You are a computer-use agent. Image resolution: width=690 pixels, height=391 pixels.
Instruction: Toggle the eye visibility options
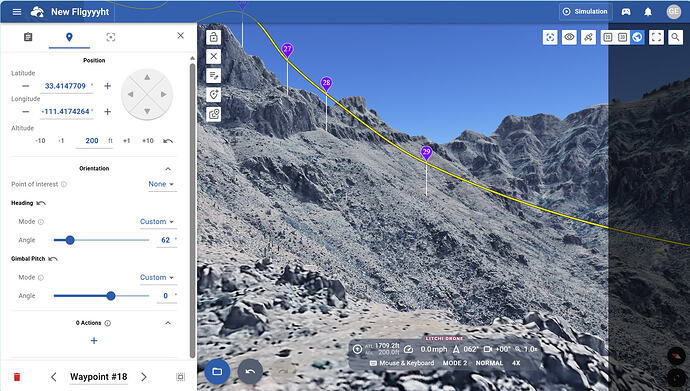[569, 37]
